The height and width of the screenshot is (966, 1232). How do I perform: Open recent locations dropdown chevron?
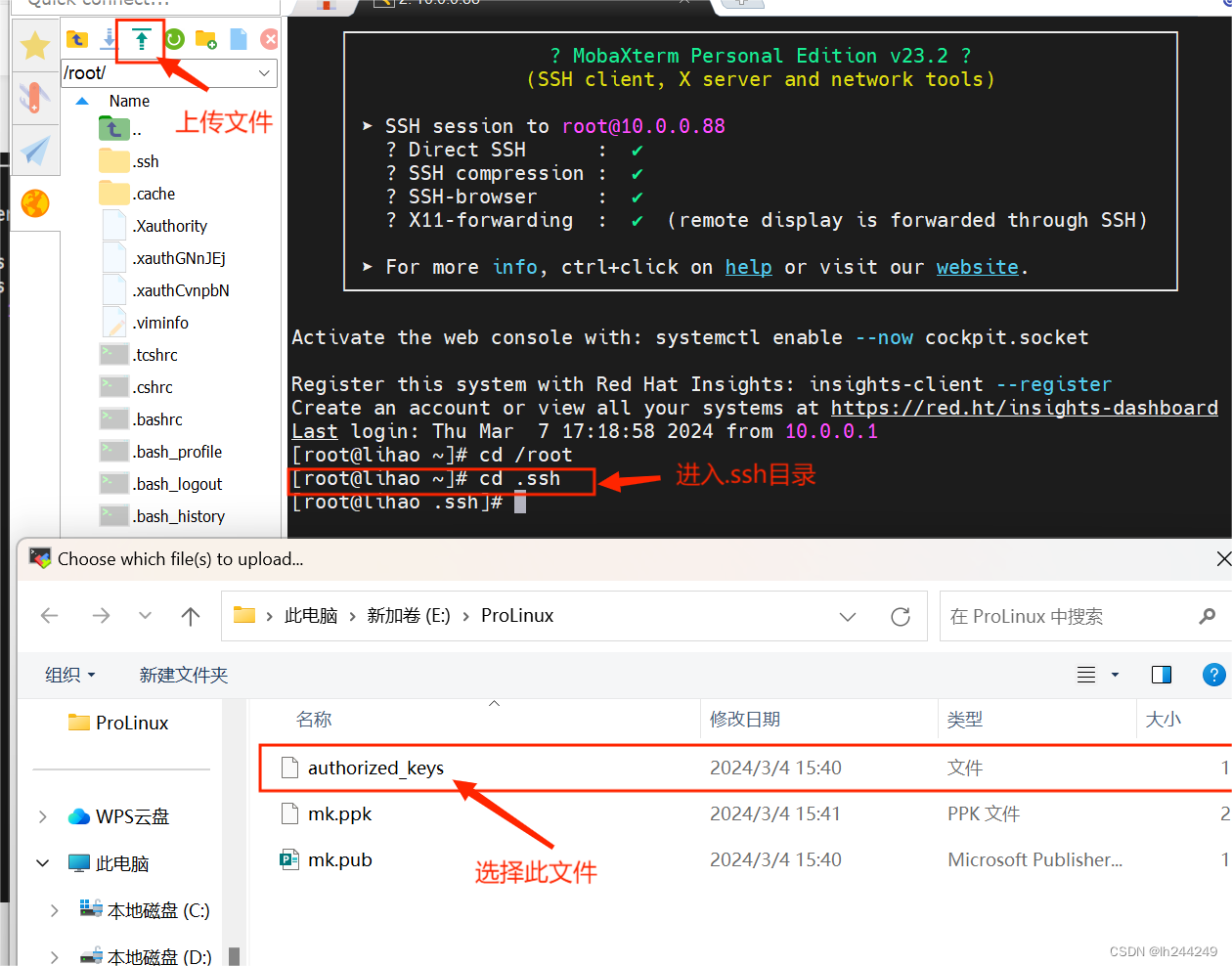(x=146, y=616)
